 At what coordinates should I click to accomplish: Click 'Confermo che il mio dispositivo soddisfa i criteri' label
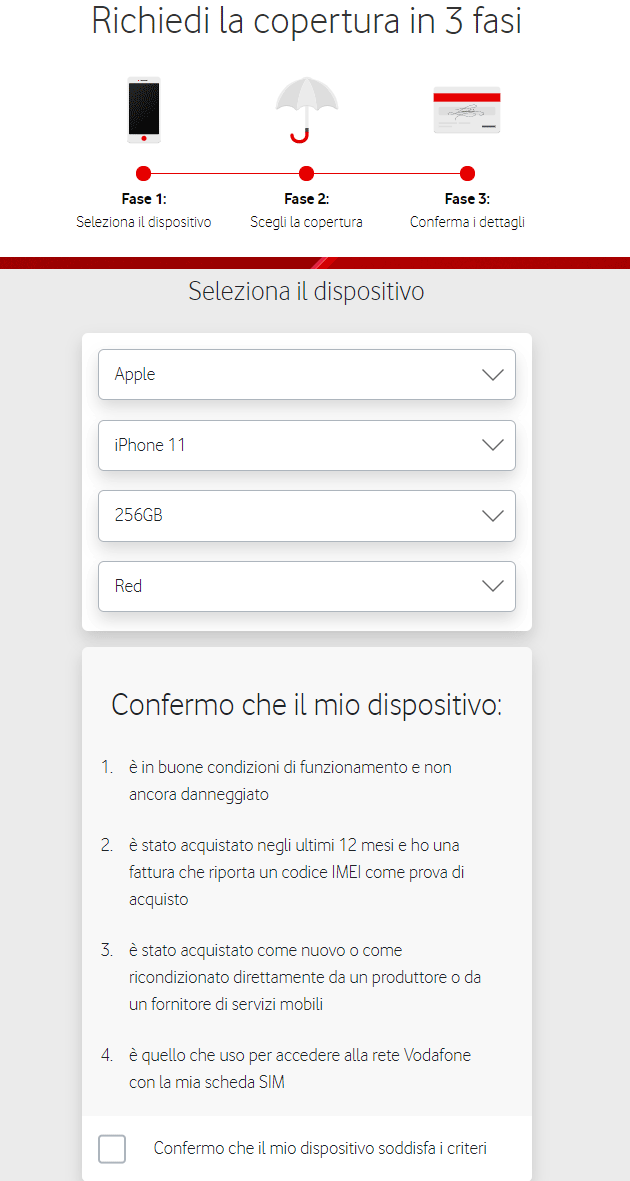coord(320,1148)
